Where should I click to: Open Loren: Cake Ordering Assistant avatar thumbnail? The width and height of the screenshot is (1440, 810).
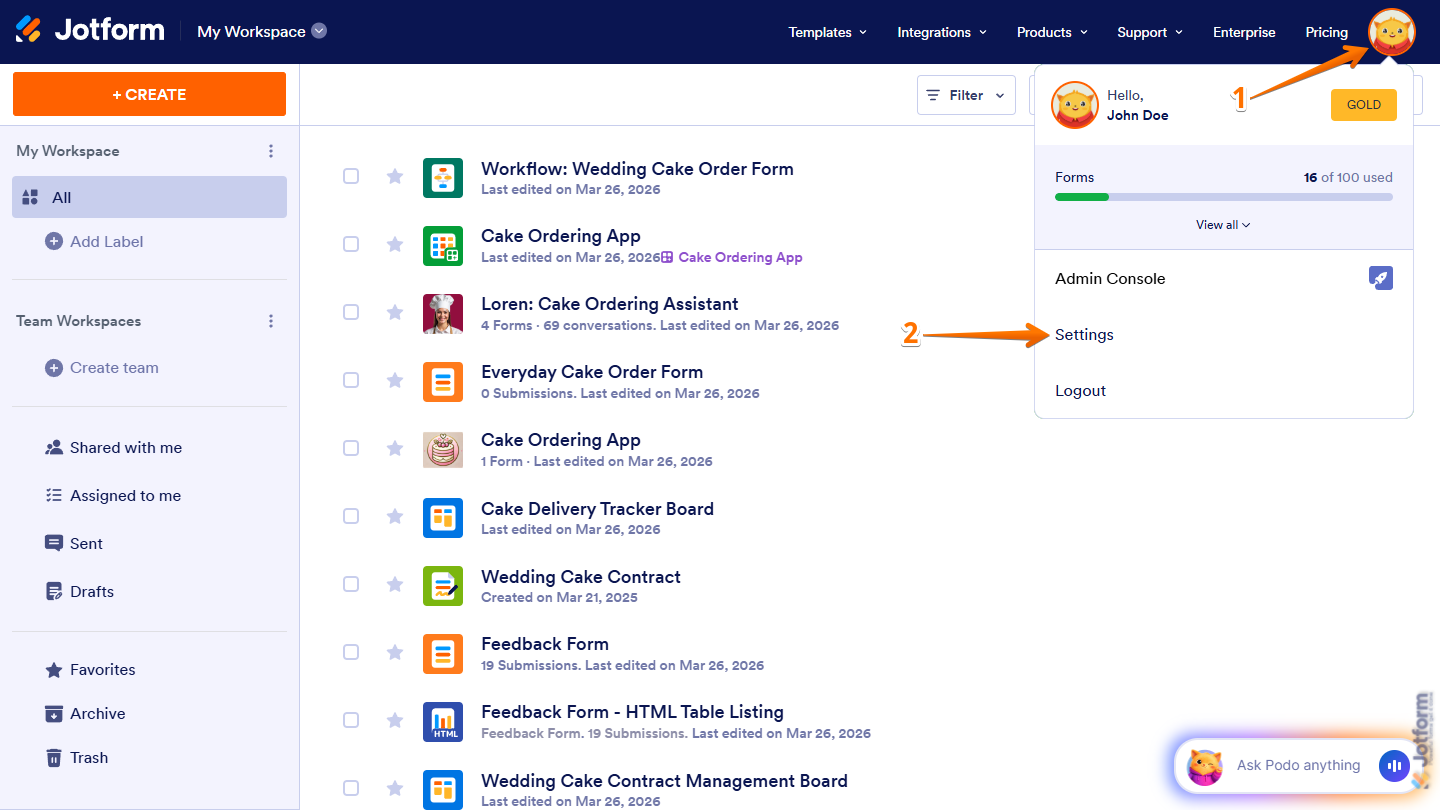tap(443, 314)
